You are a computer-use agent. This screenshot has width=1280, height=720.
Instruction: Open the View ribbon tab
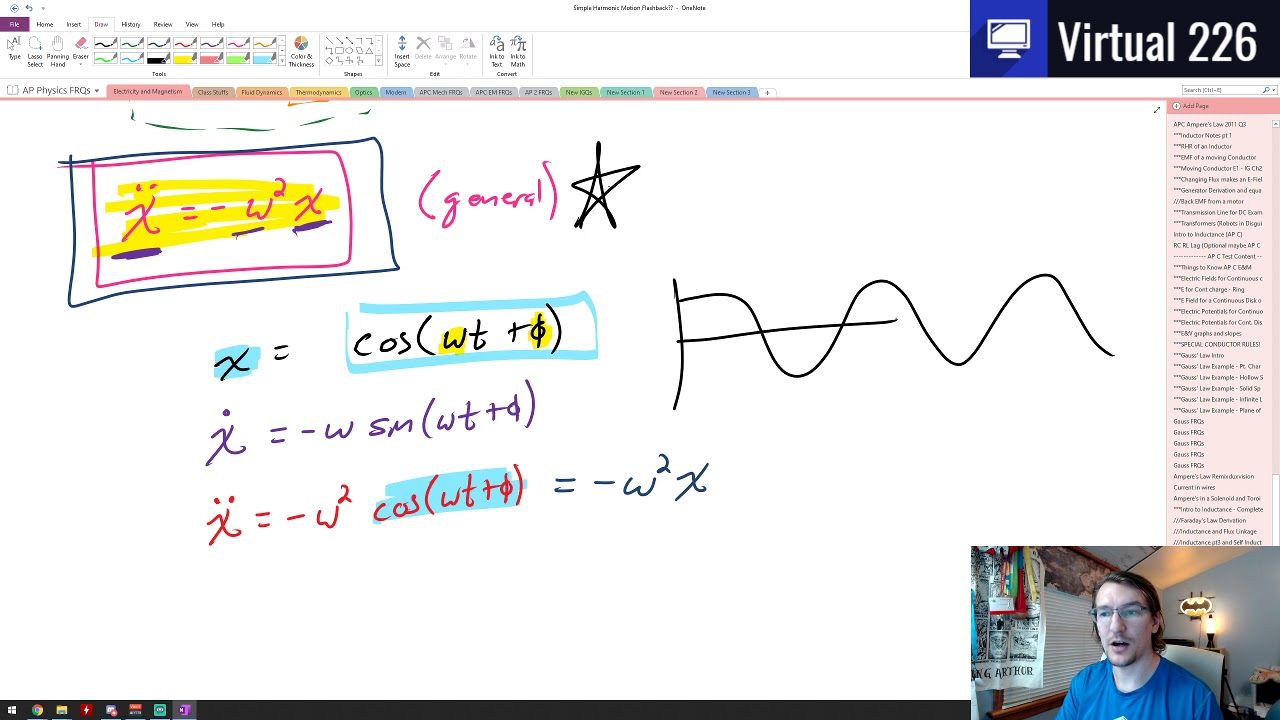[x=191, y=24]
